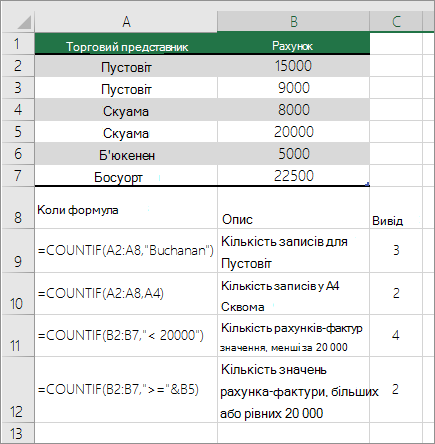Click the =COUNTIF(A2:A8,"Buchanan") formula cell
The width and height of the screenshot is (435, 444).
pos(126,251)
